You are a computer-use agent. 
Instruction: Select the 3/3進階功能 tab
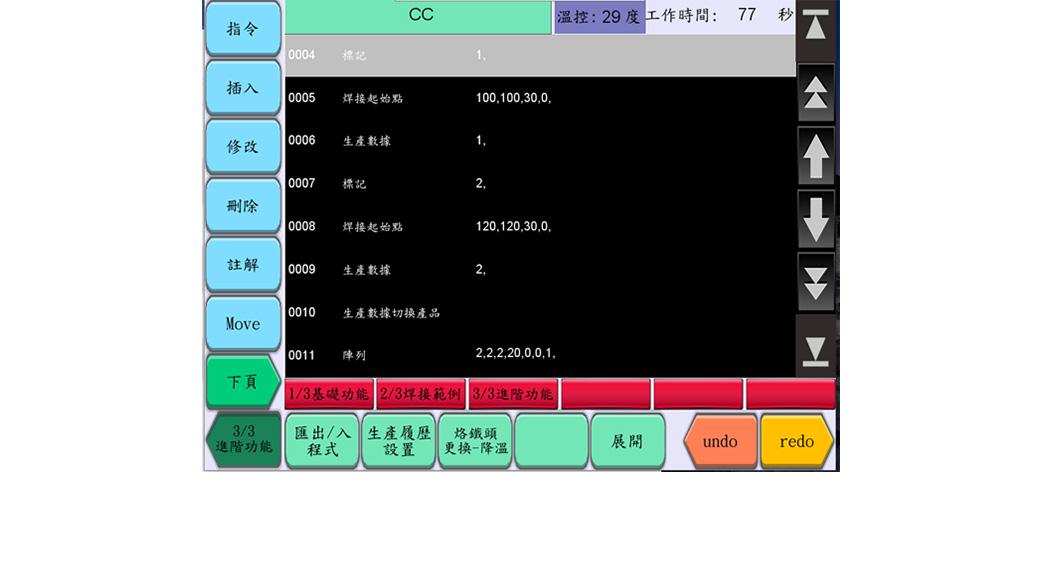click(x=513, y=394)
